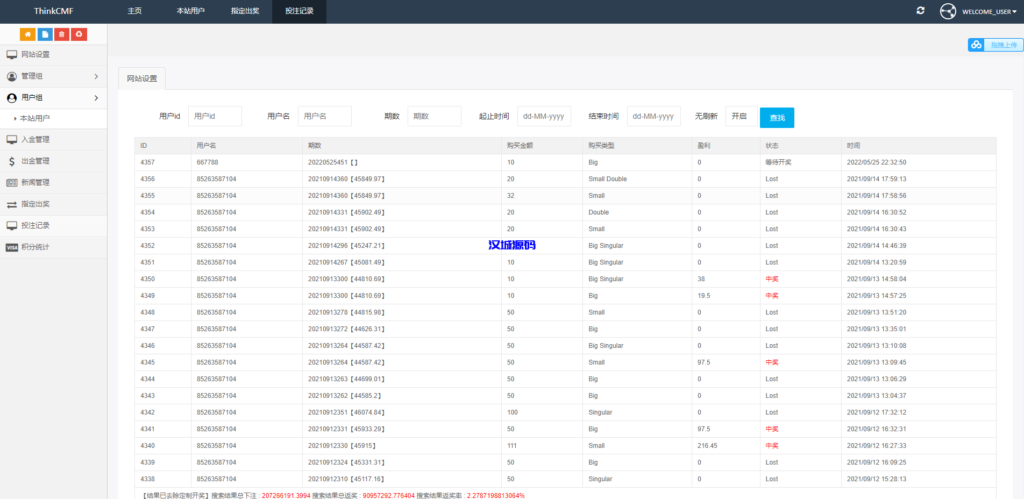This screenshot has height=499, width=1024.
Task: Click the blue cloud upload icon
Action: pos(976,45)
